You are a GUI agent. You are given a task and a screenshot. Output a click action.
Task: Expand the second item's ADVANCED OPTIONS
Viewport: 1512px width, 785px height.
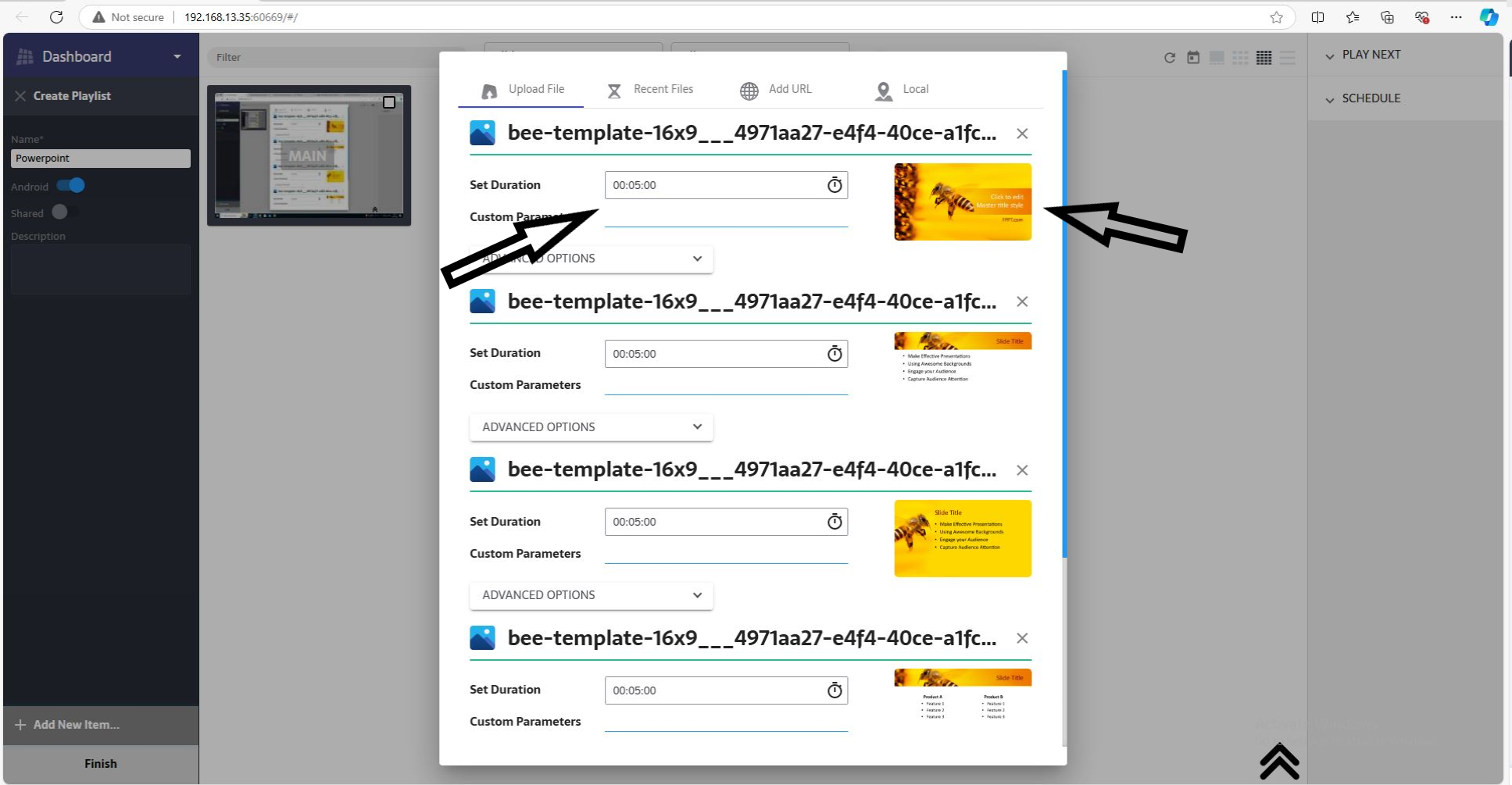click(x=591, y=427)
